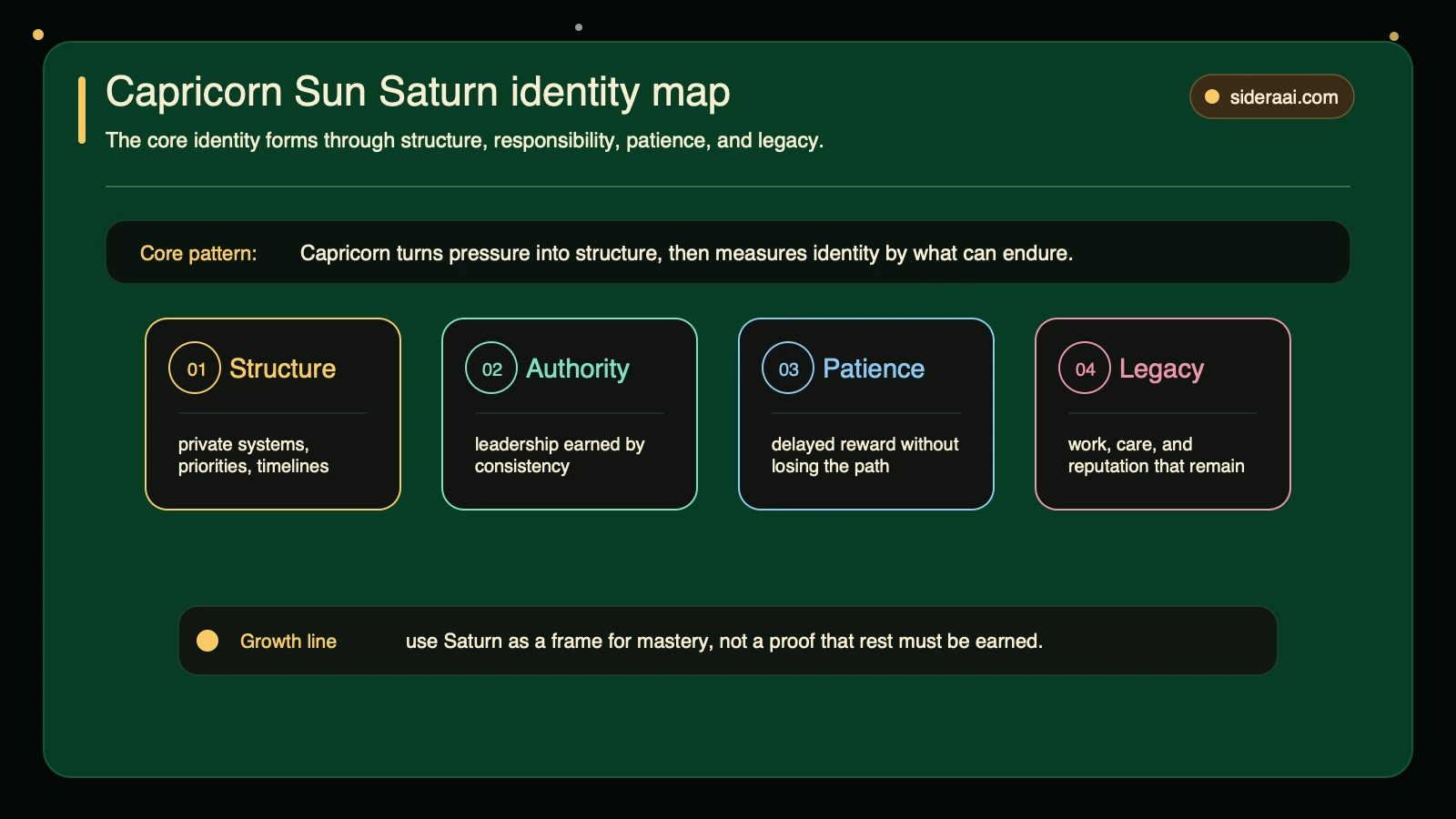Click the yellow dot beside Growth line
1456x819 pixels.
coord(207,641)
